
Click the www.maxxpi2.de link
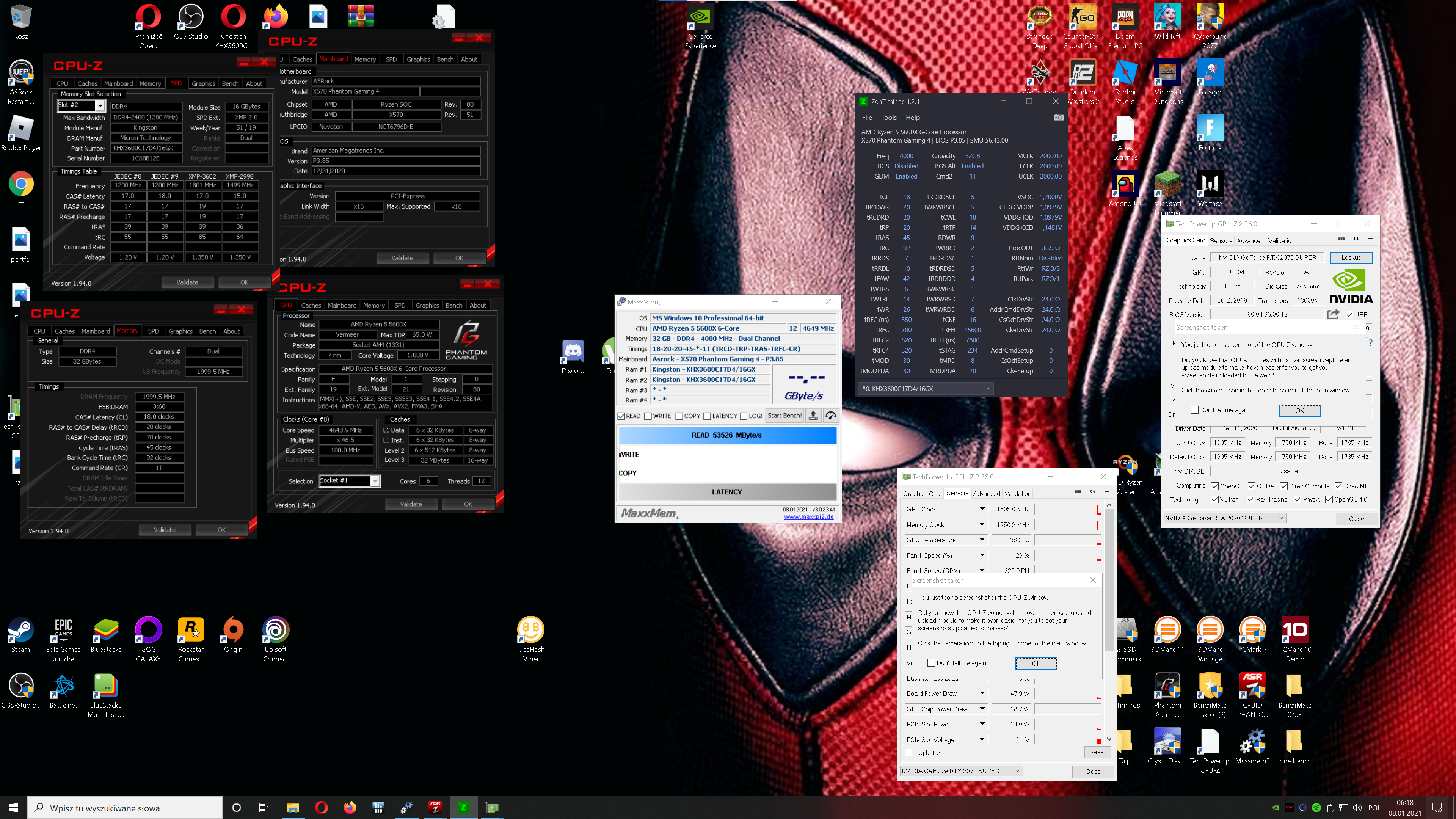tap(808, 516)
